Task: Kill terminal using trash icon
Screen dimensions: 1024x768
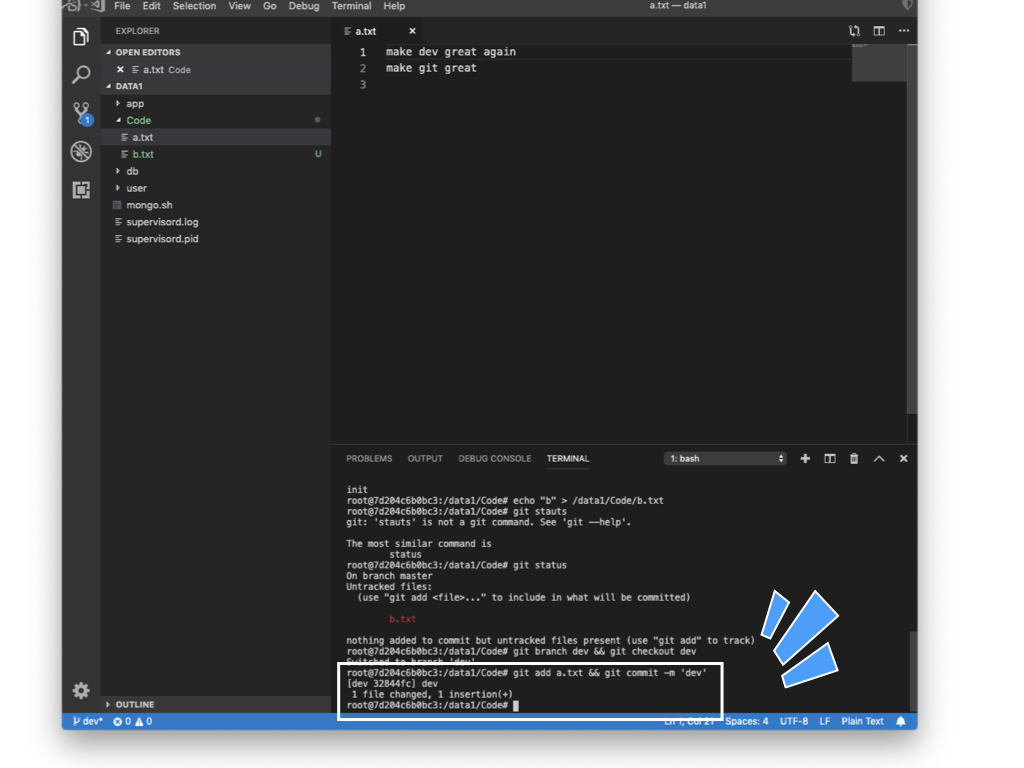Action: coord(854,458)
